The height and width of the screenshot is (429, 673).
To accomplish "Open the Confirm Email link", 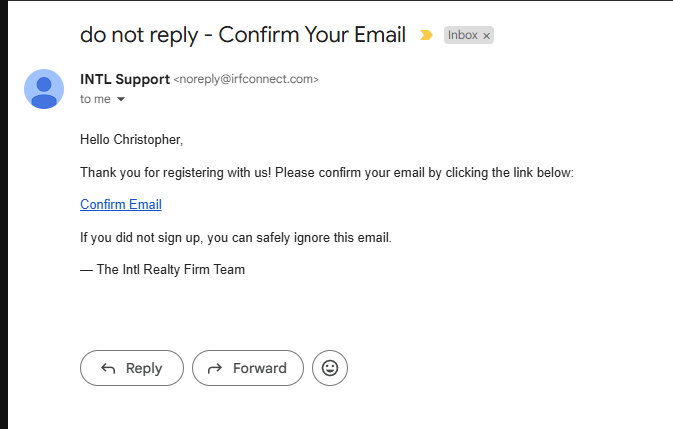I will pos(121,204).
